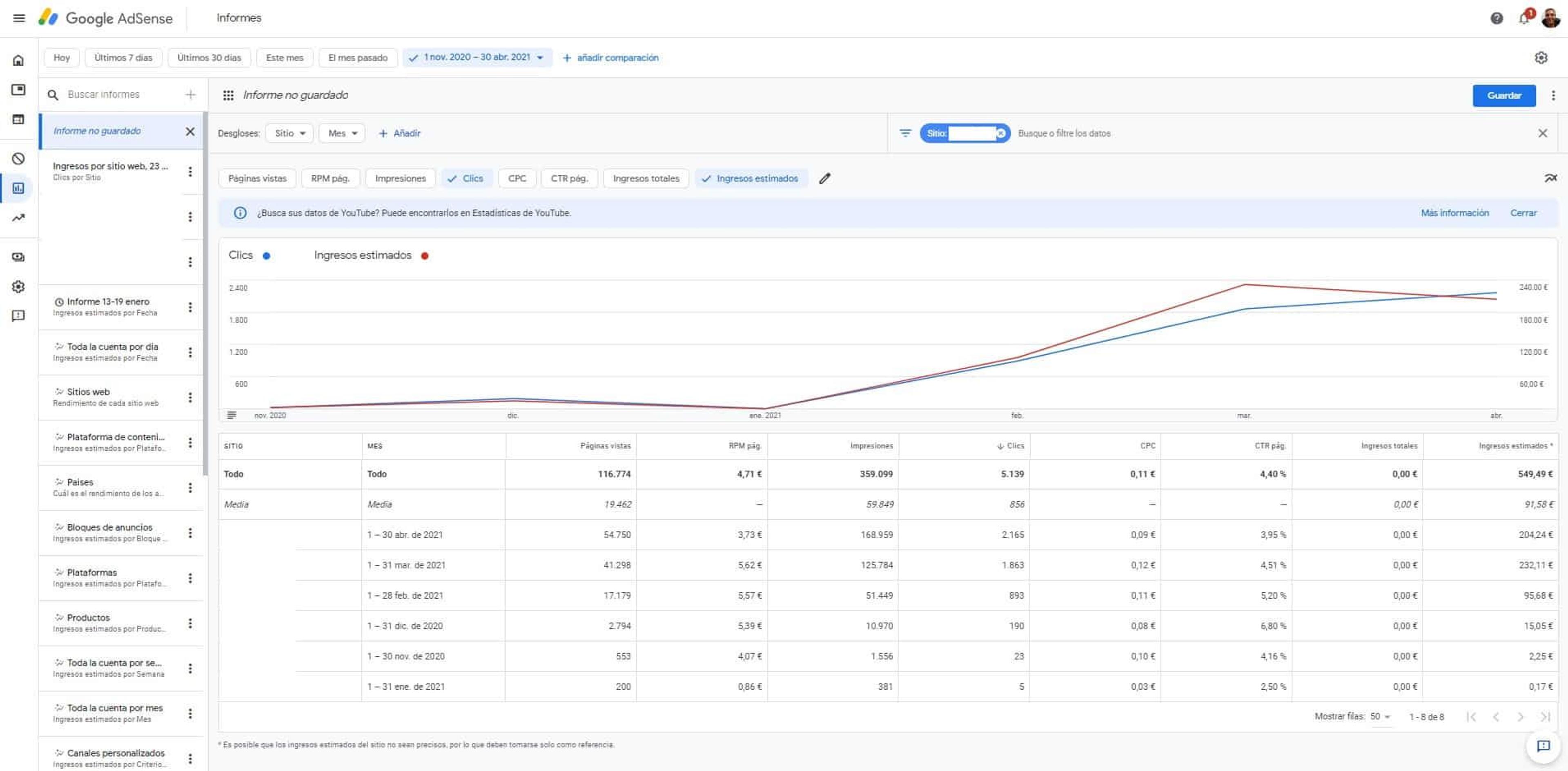Select Últimos 30 días range
The width and height of the screenshot is (1568, 771).
pos(209,58)
